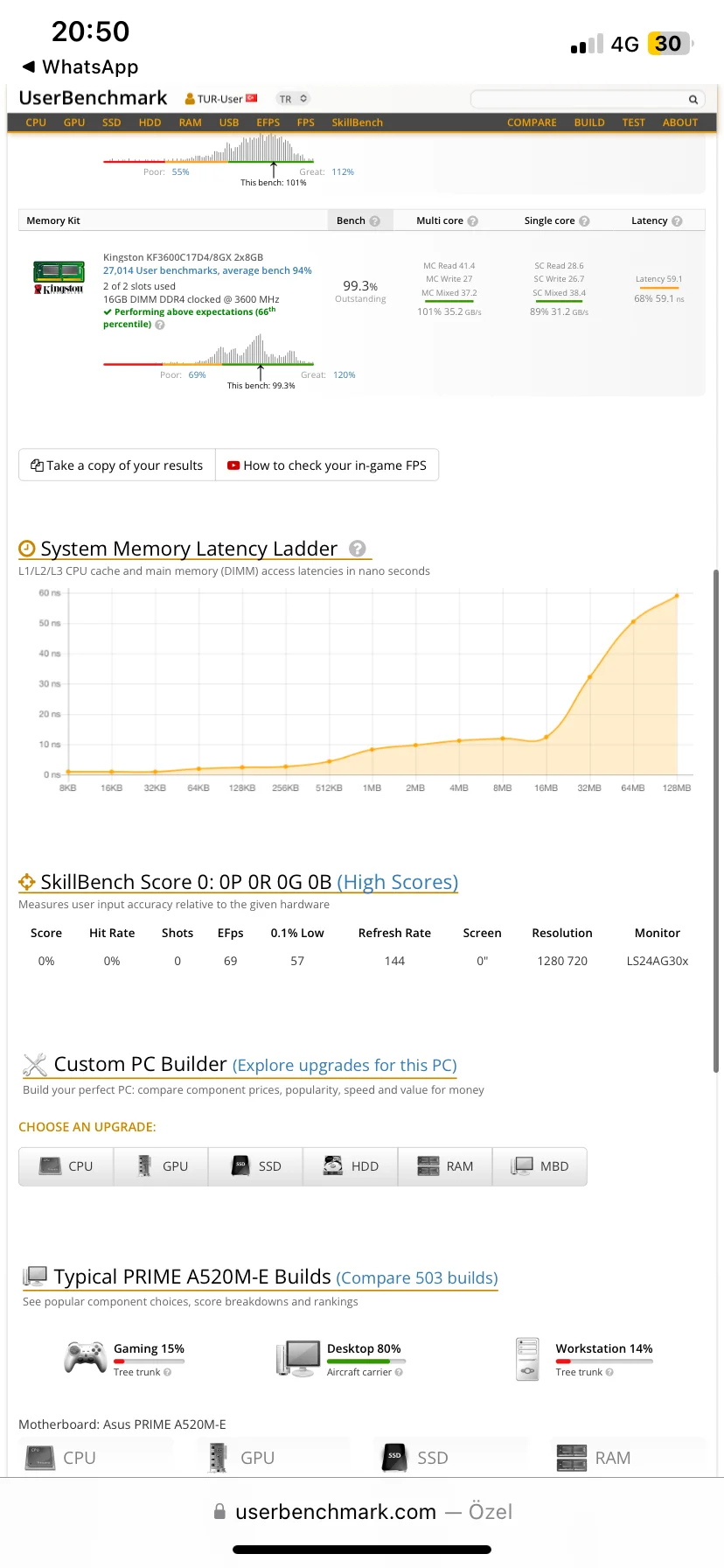Tap the Kingston memory kit thumbnail
Image resolution: width=724 pixels, height=1568 pixels.
59,277
